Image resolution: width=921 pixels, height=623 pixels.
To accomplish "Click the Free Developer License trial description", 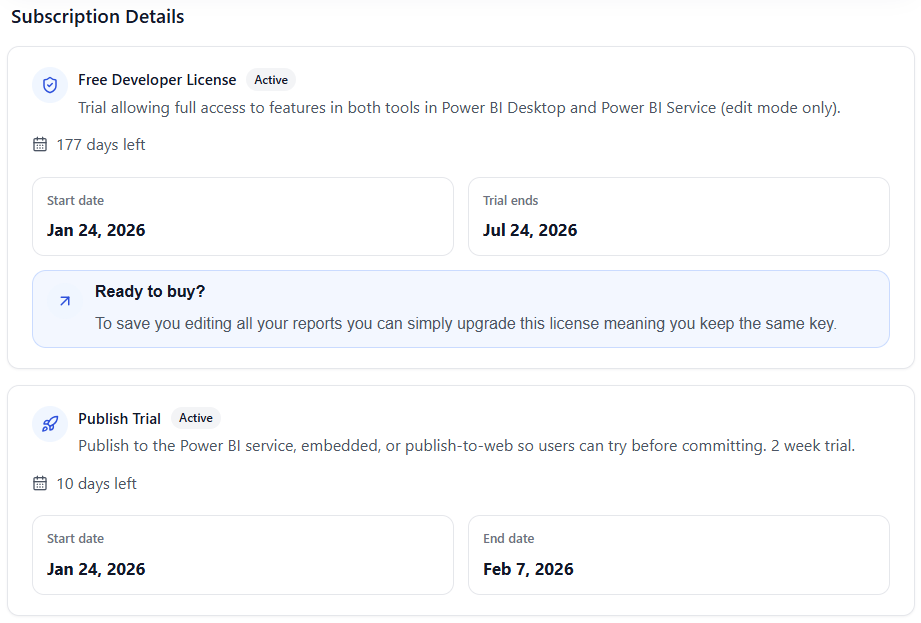I will coord(459,108).
